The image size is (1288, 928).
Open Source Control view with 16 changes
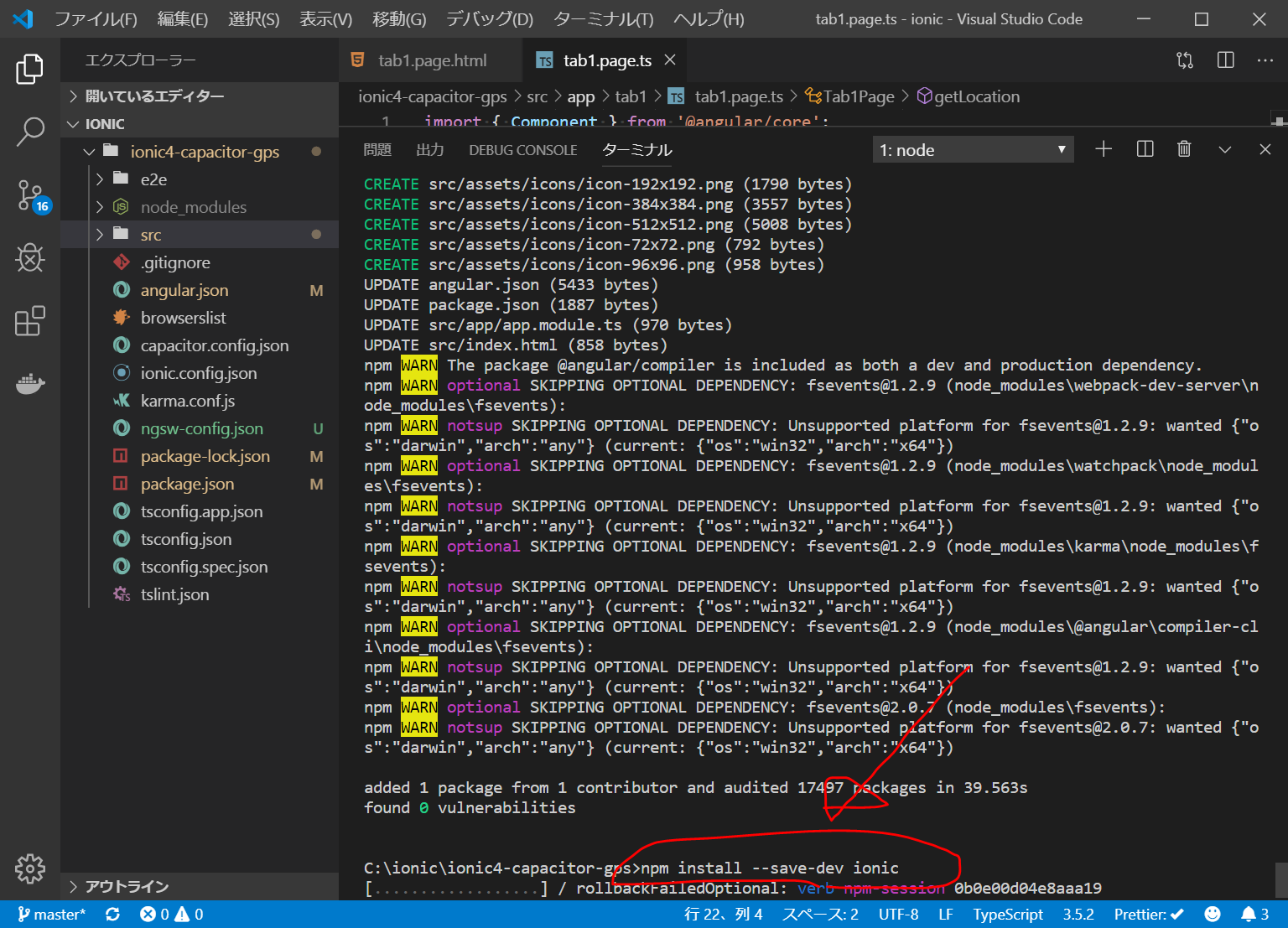(30, 195)
